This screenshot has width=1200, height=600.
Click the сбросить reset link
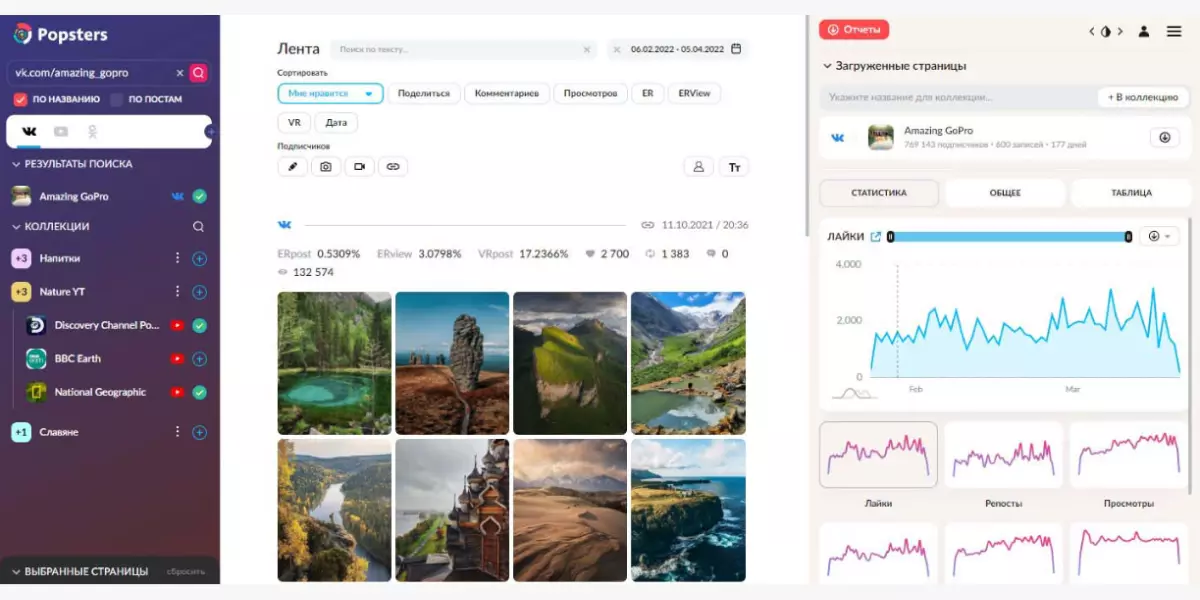tap(186, 572)
